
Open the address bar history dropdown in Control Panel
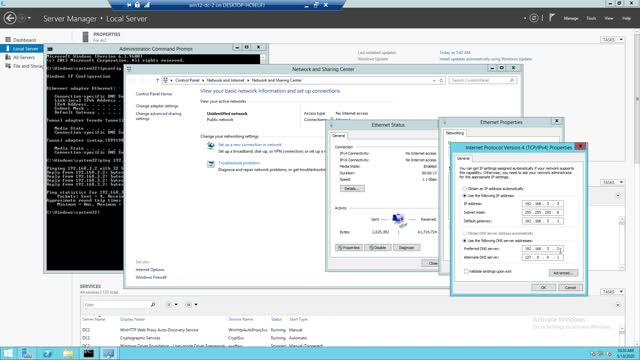[434, 80]
